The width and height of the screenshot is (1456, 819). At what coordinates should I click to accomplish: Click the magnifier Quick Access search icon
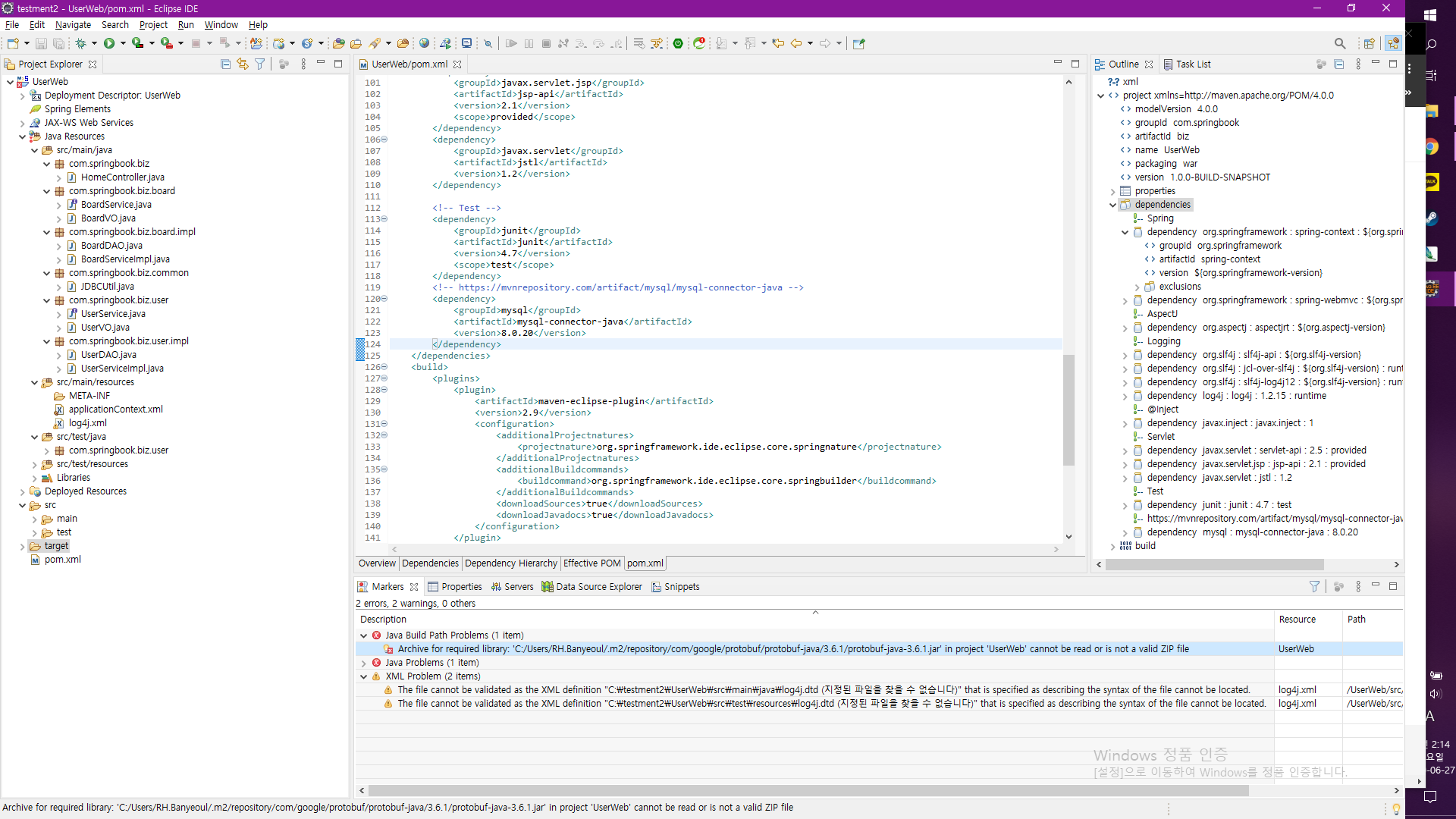pos(1340,43)
